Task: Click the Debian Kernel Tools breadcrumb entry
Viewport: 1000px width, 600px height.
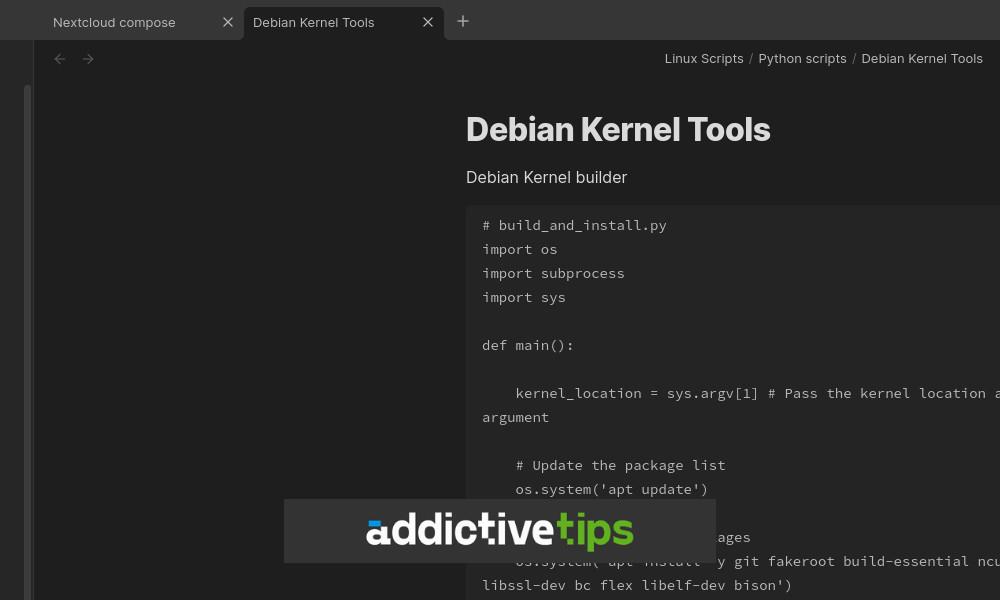Action: 922,58
